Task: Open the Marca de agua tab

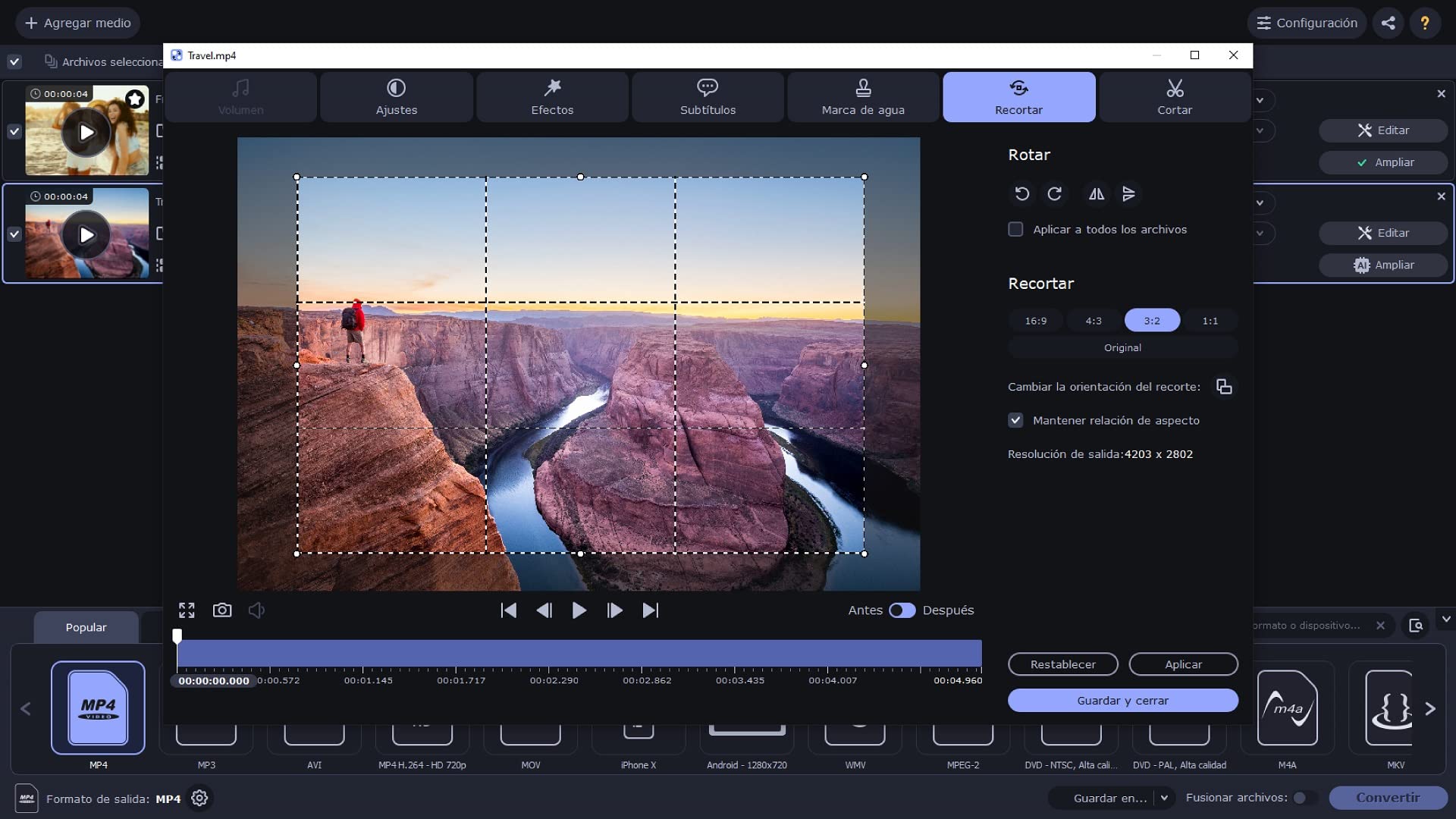Action: (x=863, y=97)
